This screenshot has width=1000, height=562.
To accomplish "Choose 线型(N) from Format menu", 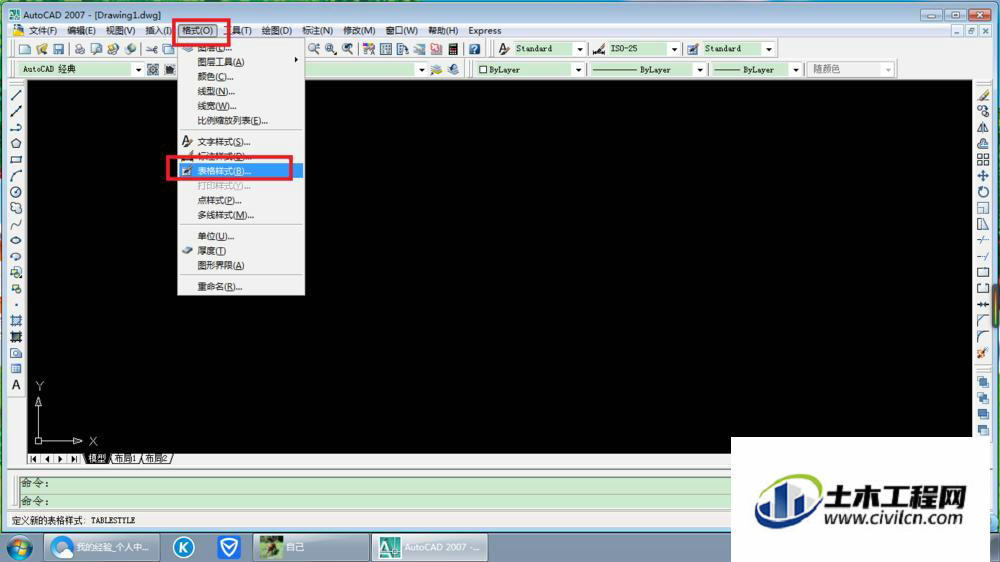I will [240, 91].
